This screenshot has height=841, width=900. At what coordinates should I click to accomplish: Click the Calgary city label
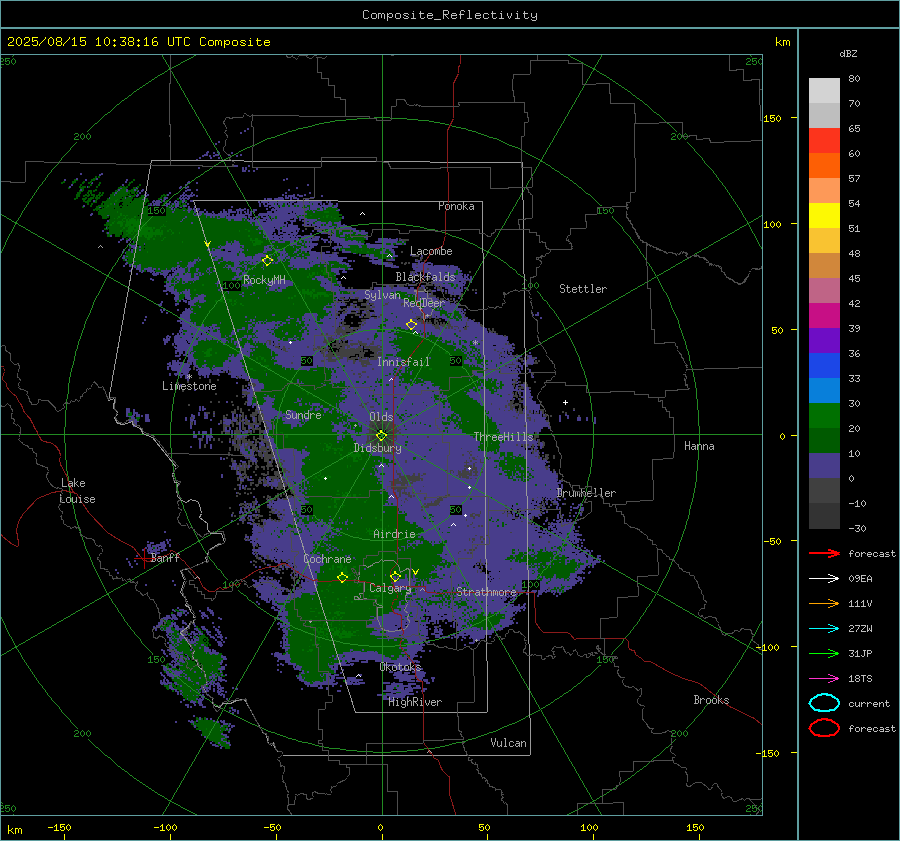390,588
